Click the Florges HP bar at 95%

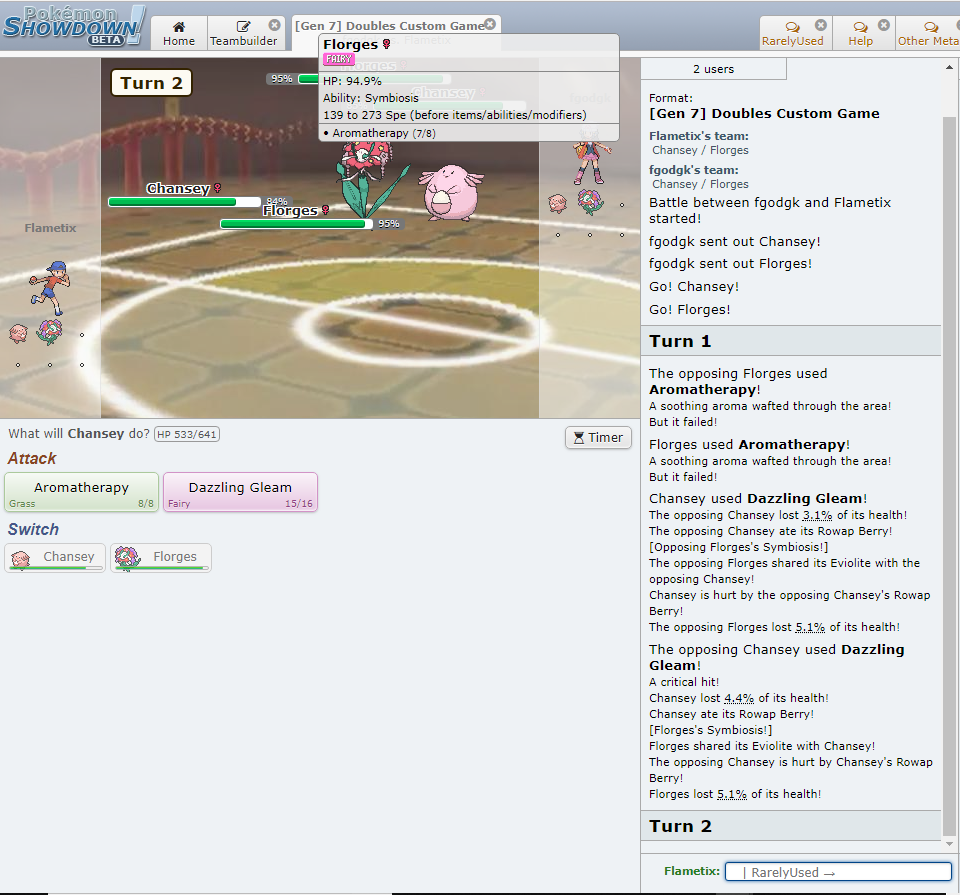[296, 224]
